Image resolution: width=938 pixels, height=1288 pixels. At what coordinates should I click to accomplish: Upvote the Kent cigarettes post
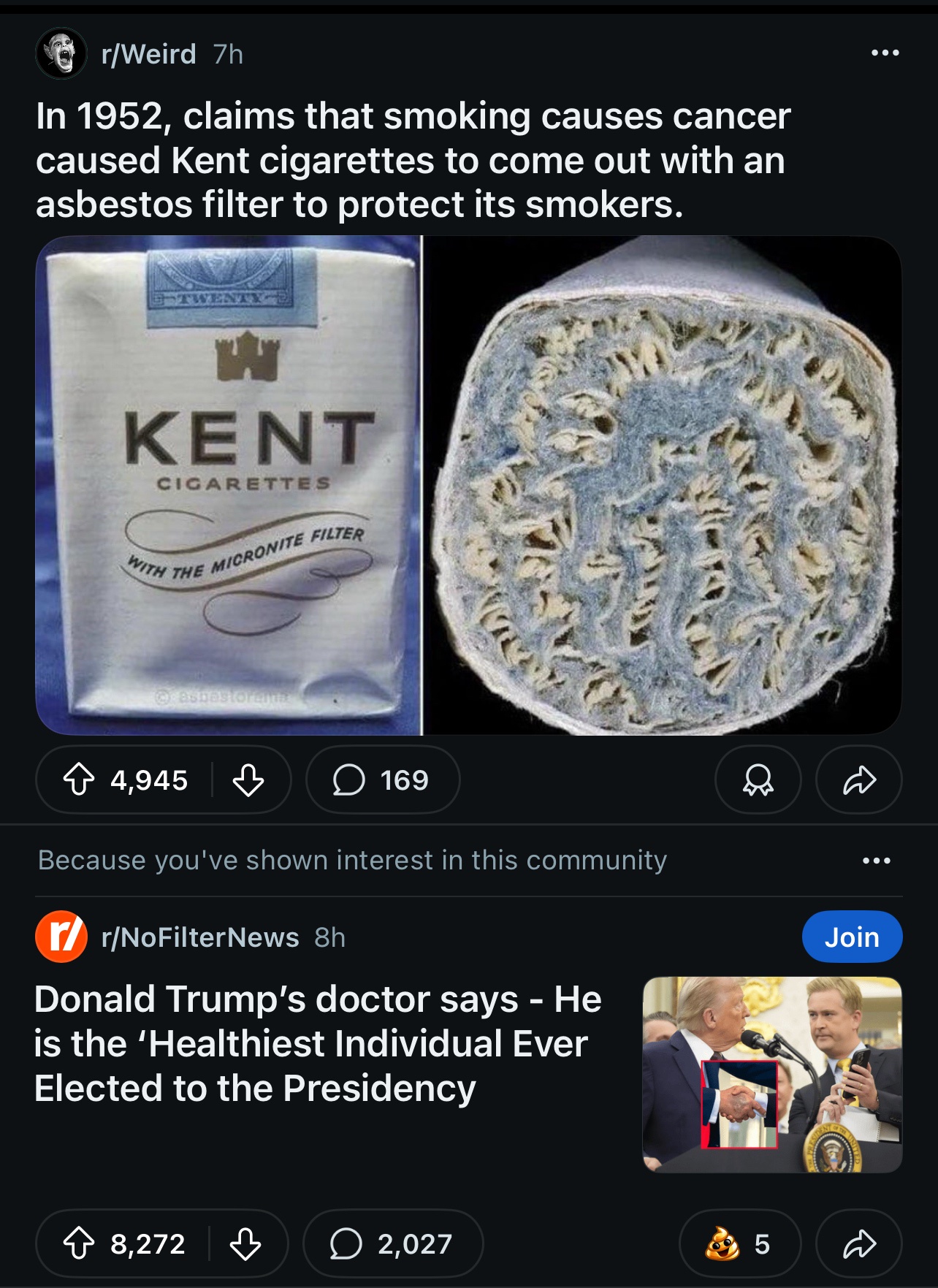pos(79,780)
